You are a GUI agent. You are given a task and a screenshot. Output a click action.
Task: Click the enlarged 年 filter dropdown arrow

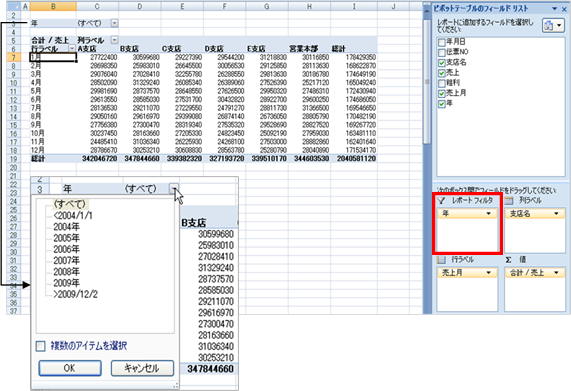[174, 189]
